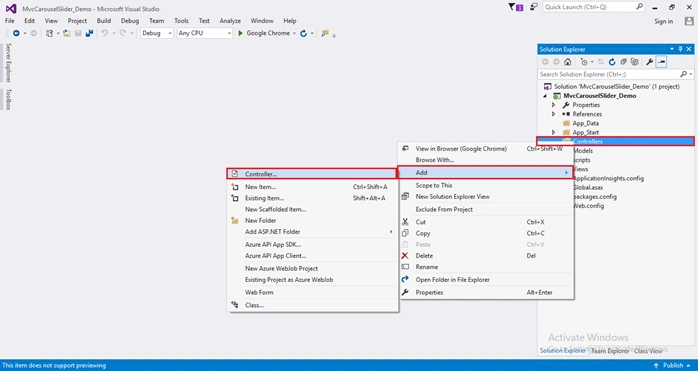The image size is (698, 371).
Task: Pin the Solution Explorer panel with auto-hide icon
Action: 680,49
